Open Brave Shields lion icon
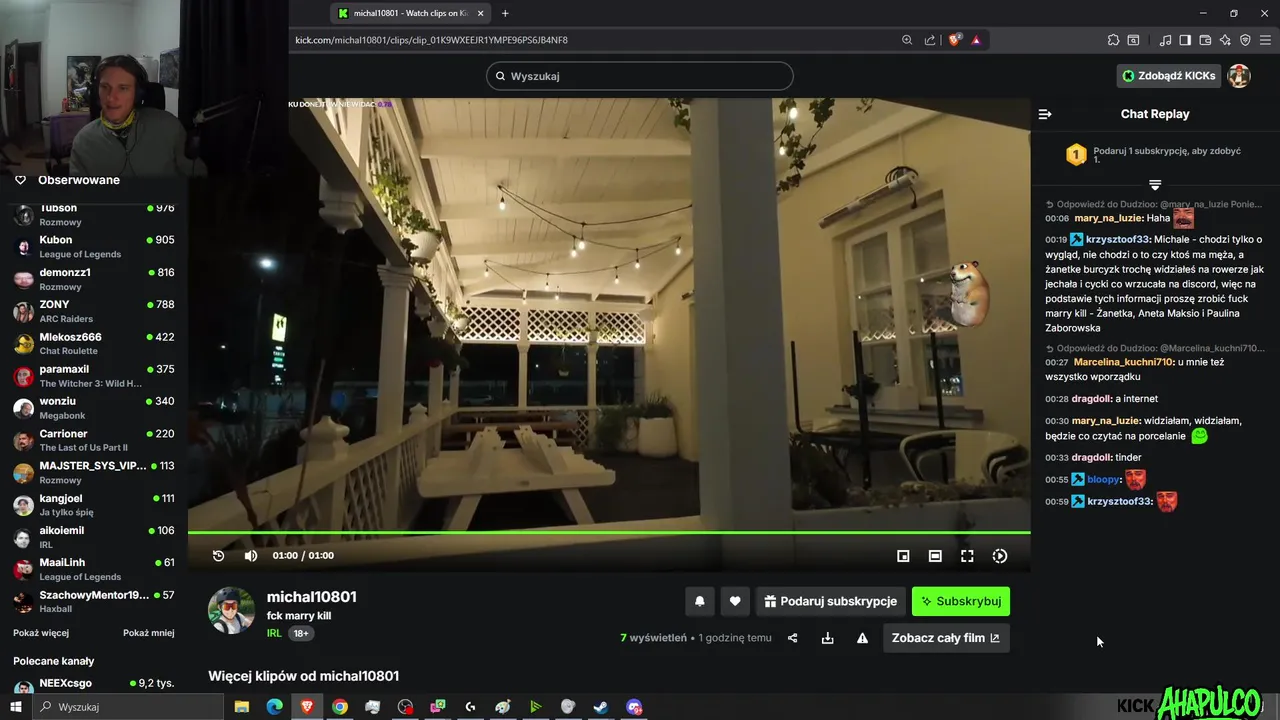The image size is (1280, 720). click(x=954, y=40)
